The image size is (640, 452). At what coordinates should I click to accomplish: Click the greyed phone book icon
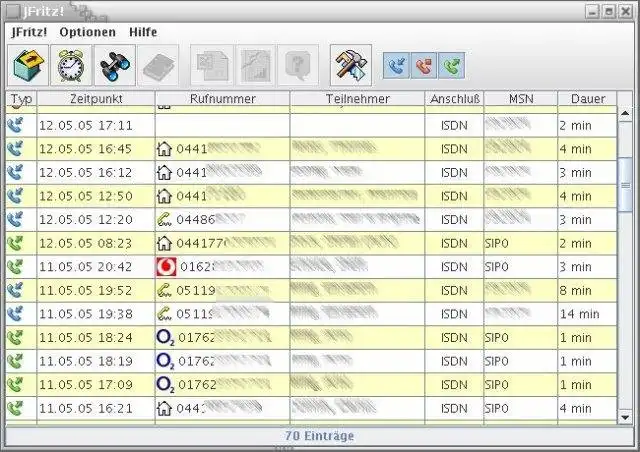click(x=159, y=65)
